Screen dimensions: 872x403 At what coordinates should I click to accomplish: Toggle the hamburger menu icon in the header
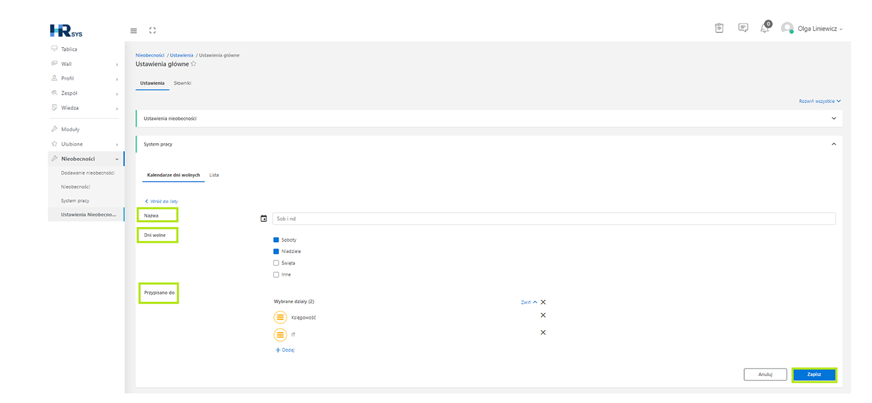(x=133, y=31)
